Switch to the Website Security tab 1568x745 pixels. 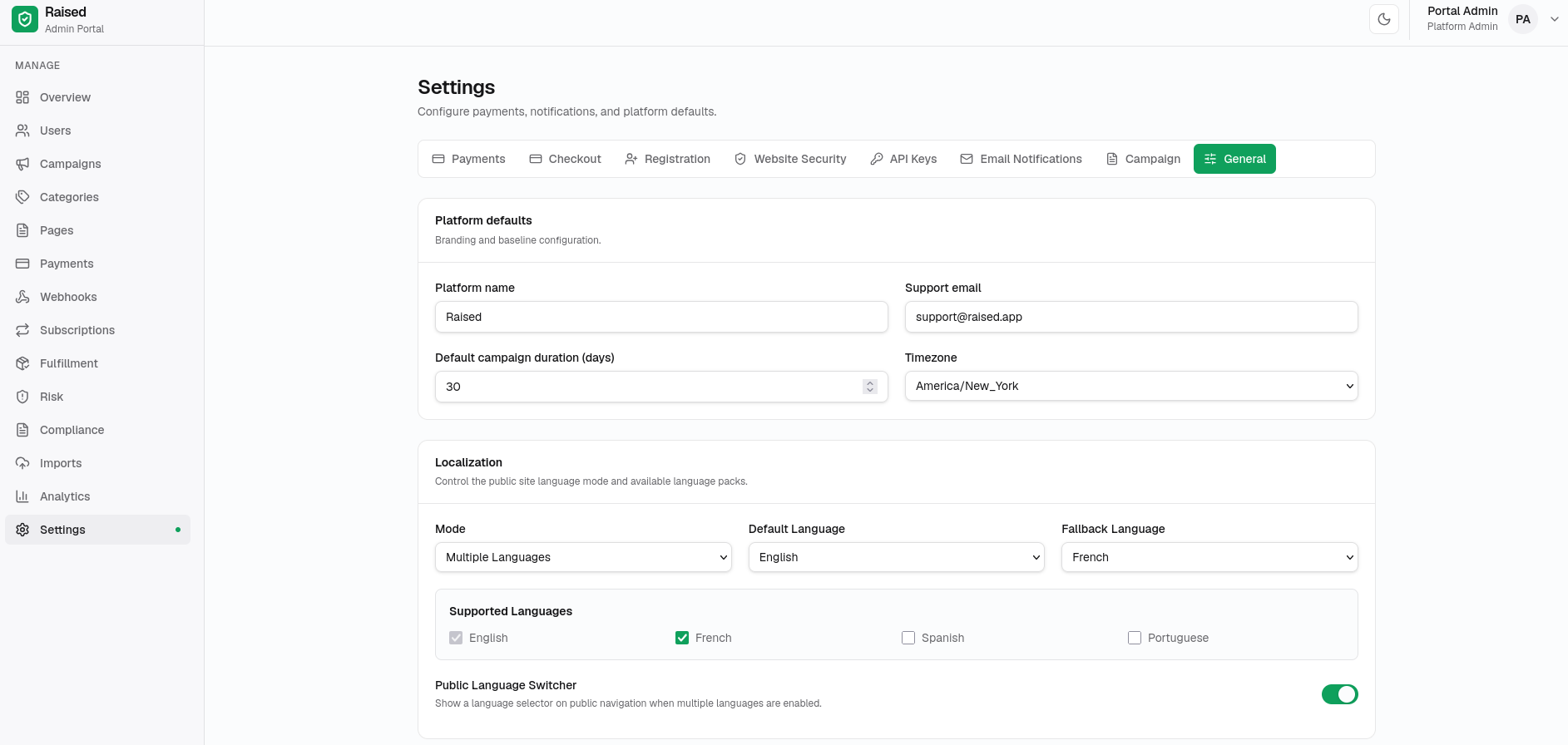[x=790, y=159]
